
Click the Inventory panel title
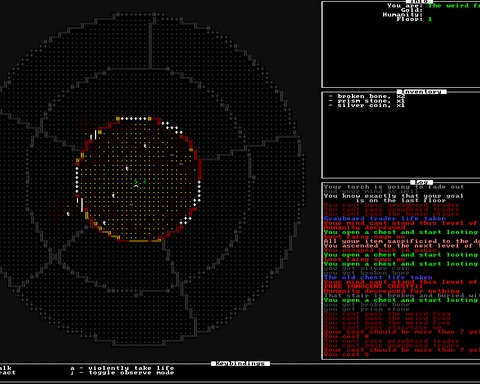point(422,91)
